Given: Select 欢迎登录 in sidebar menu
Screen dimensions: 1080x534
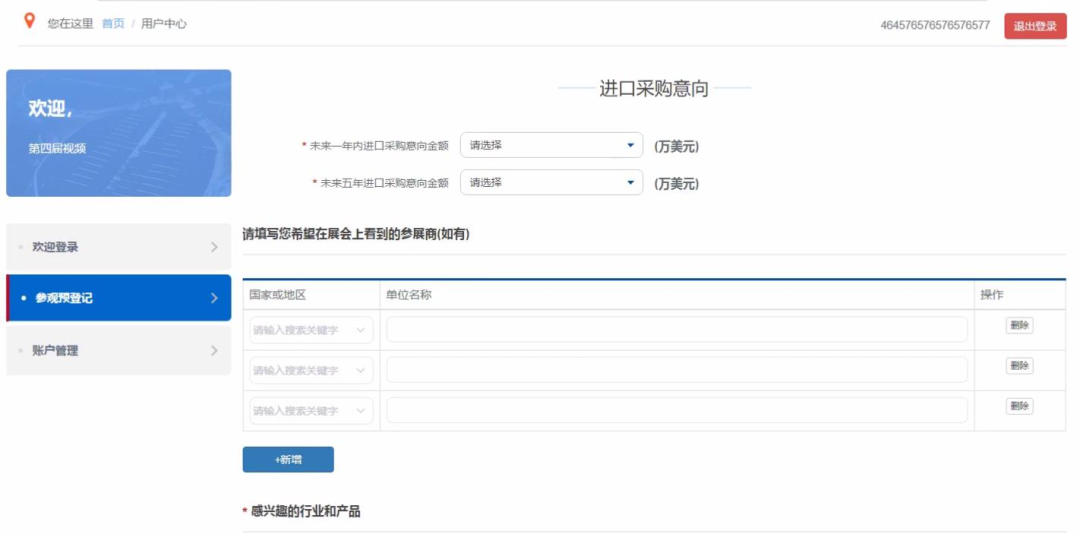Looking at the screenshot, I should pos(56,247).
